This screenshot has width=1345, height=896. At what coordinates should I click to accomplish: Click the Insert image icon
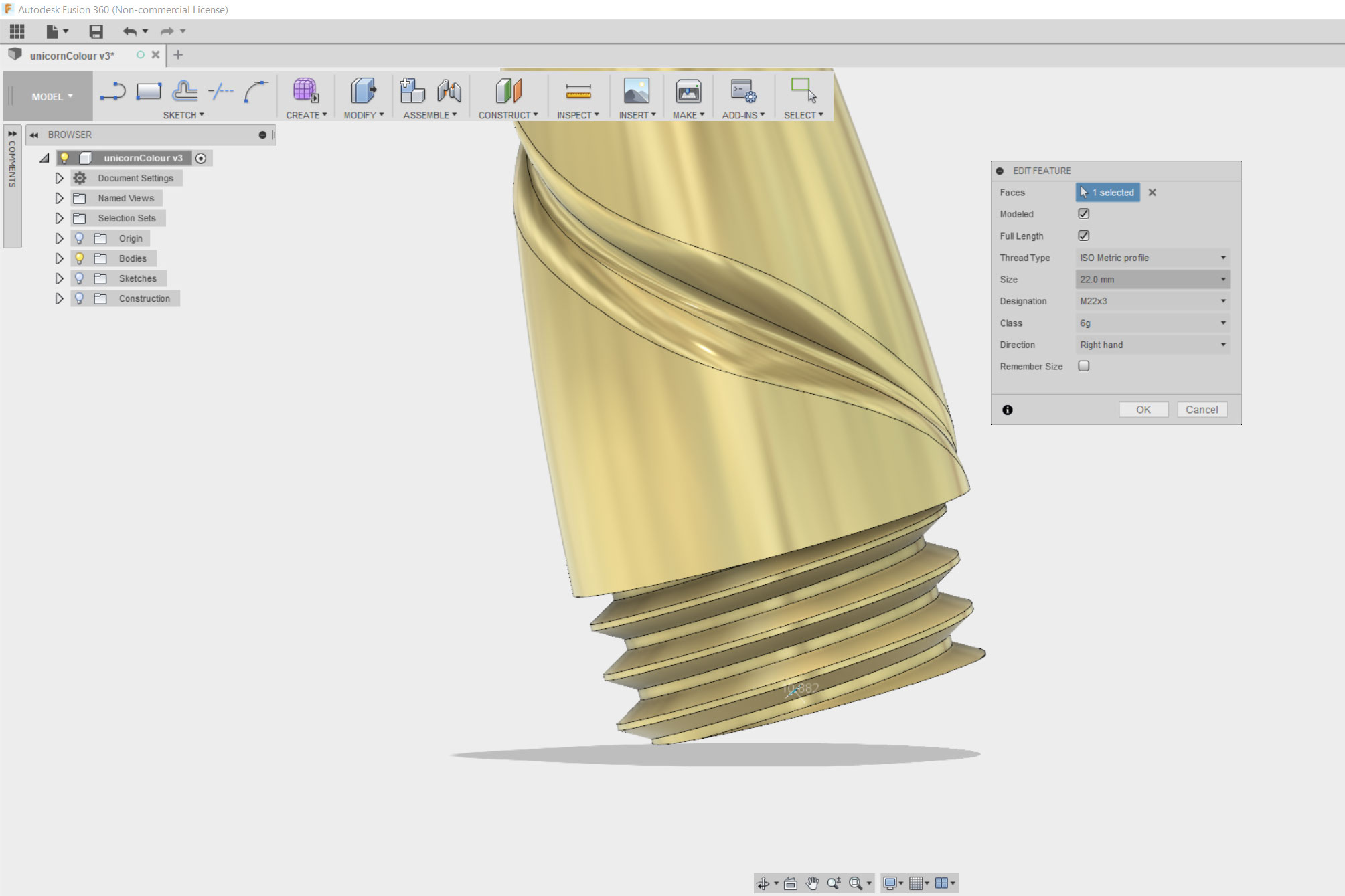click(636, 90)
